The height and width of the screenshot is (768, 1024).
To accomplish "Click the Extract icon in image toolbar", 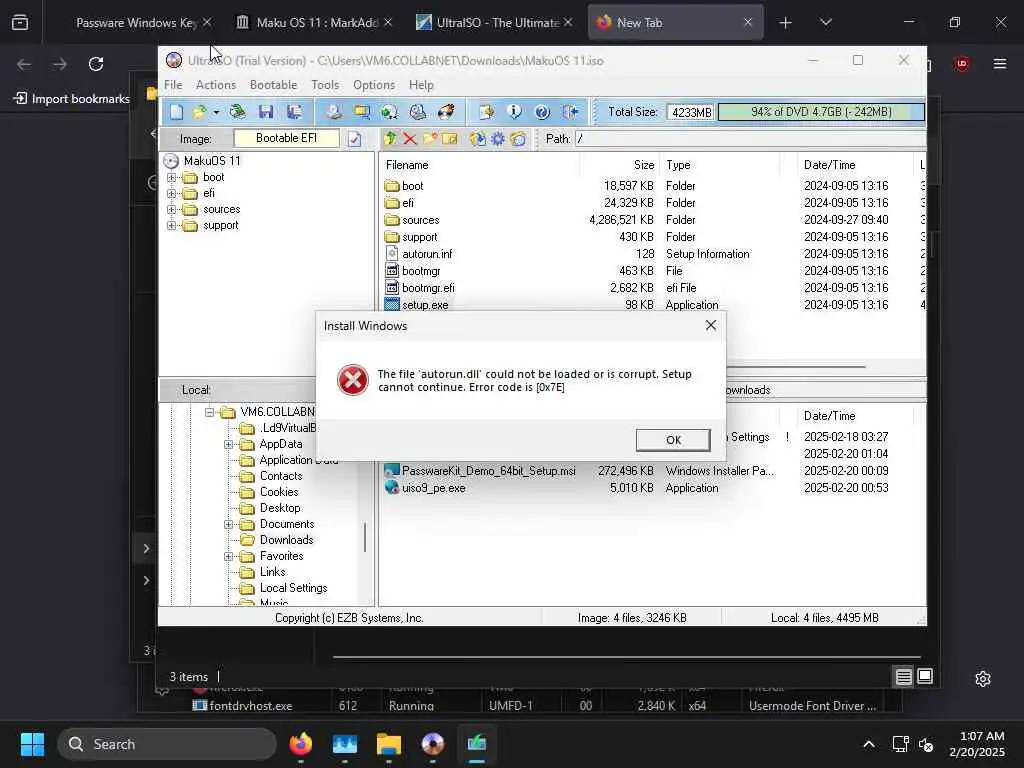I will (x=477, y=138).
